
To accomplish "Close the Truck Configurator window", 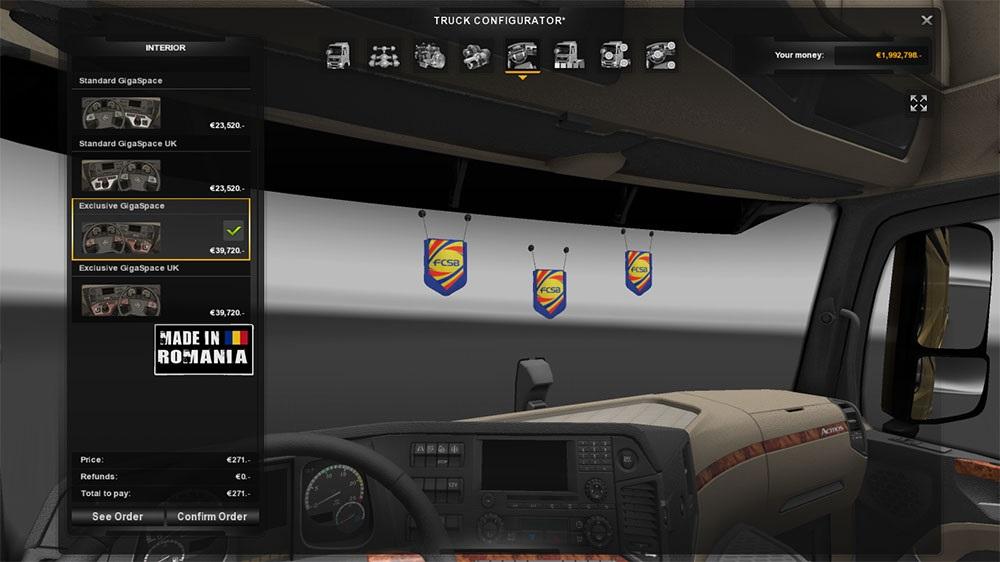I will [x=927, y=20].
